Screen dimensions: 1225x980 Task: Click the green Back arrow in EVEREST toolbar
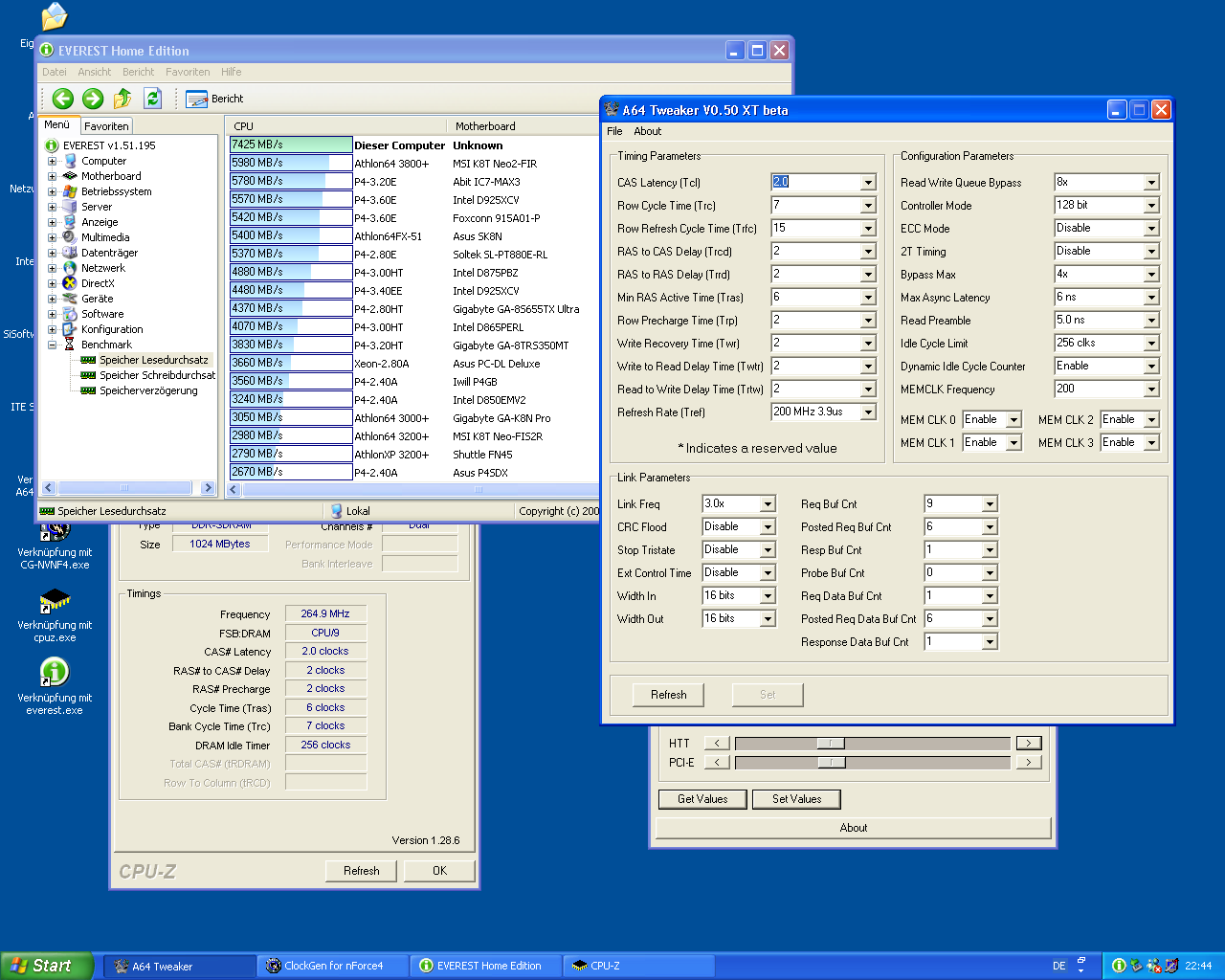(63, 99)
